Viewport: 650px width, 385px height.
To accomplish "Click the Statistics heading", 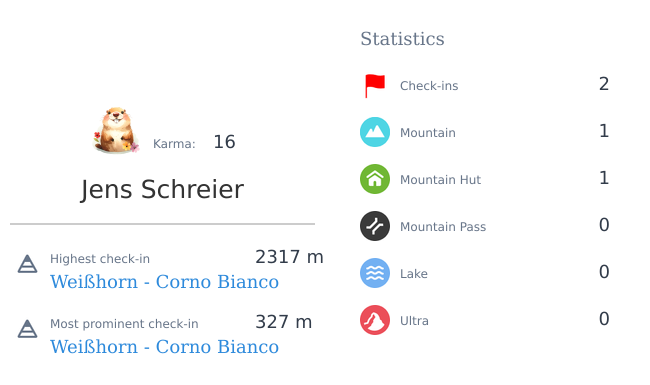I will point(402,39).
